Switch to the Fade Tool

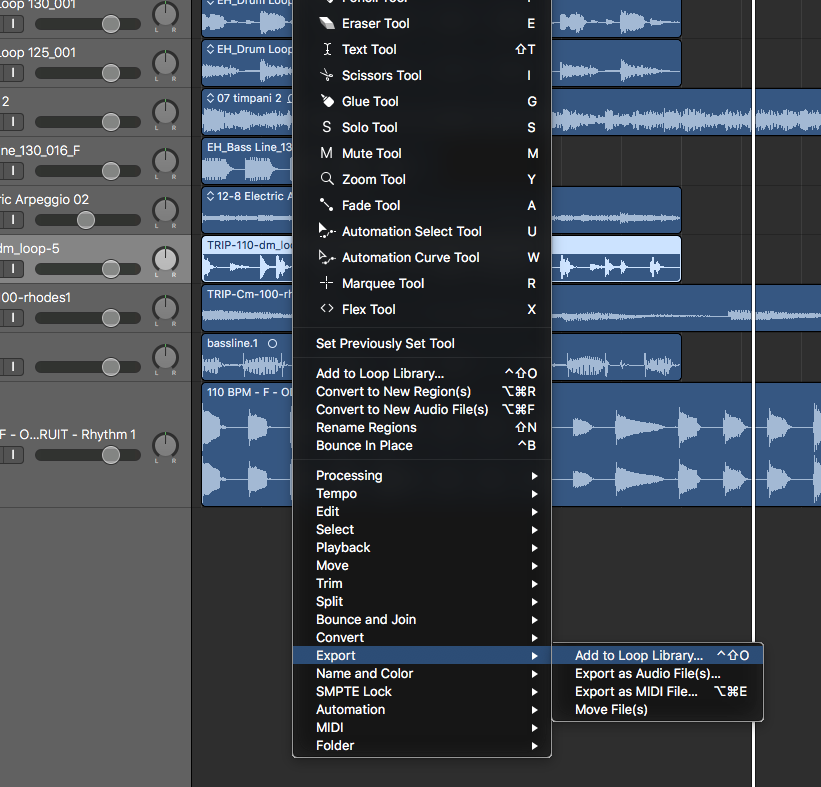pyautogui.click(x=370, y=205)
